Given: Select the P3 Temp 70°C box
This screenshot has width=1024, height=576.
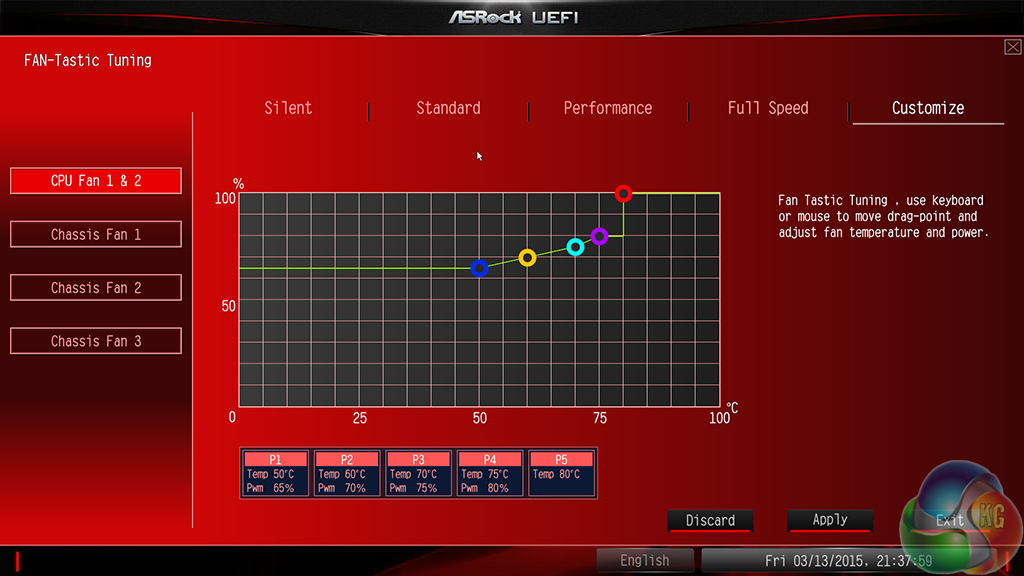Looking at the screenshot, I should [418, 473].
